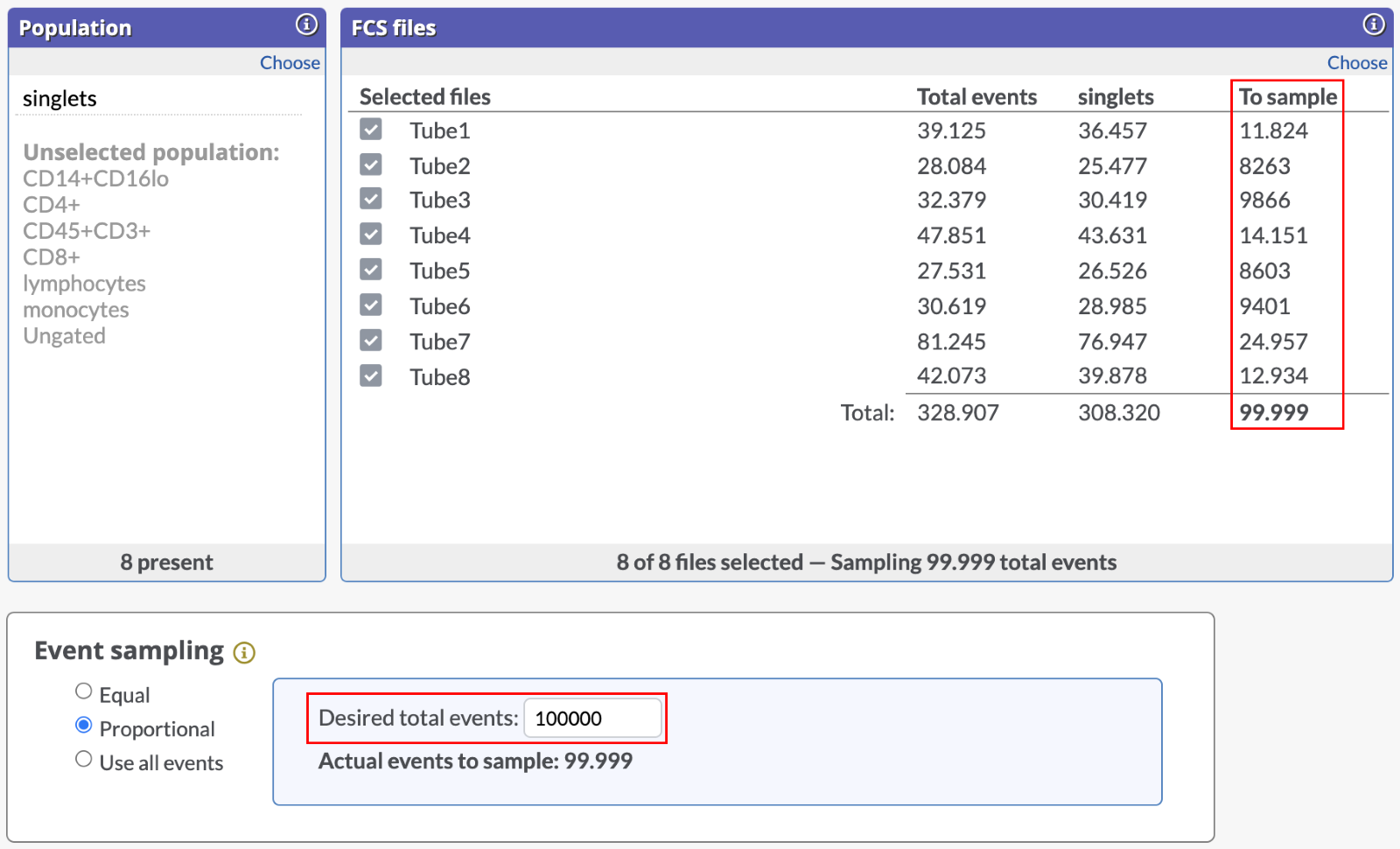Viewport: 1400px width, 849px height.
Task: Uncheck the Tube2 file checkbox
Action: (371, 165)
